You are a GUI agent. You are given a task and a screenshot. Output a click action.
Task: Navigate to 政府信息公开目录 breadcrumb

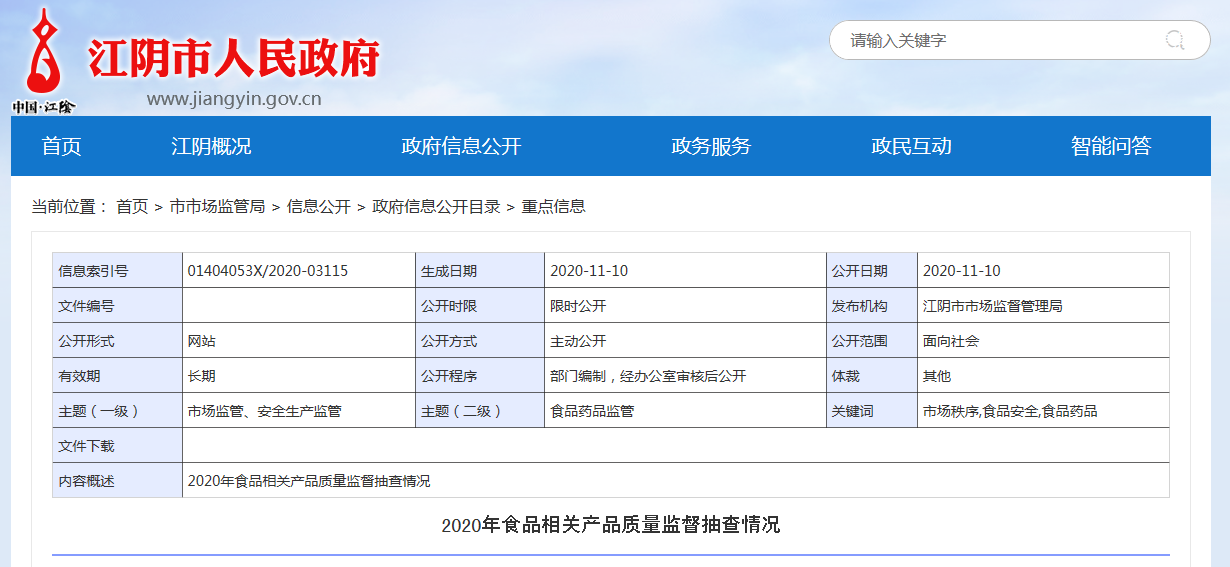pyautogui.click(x=436, y=207)
